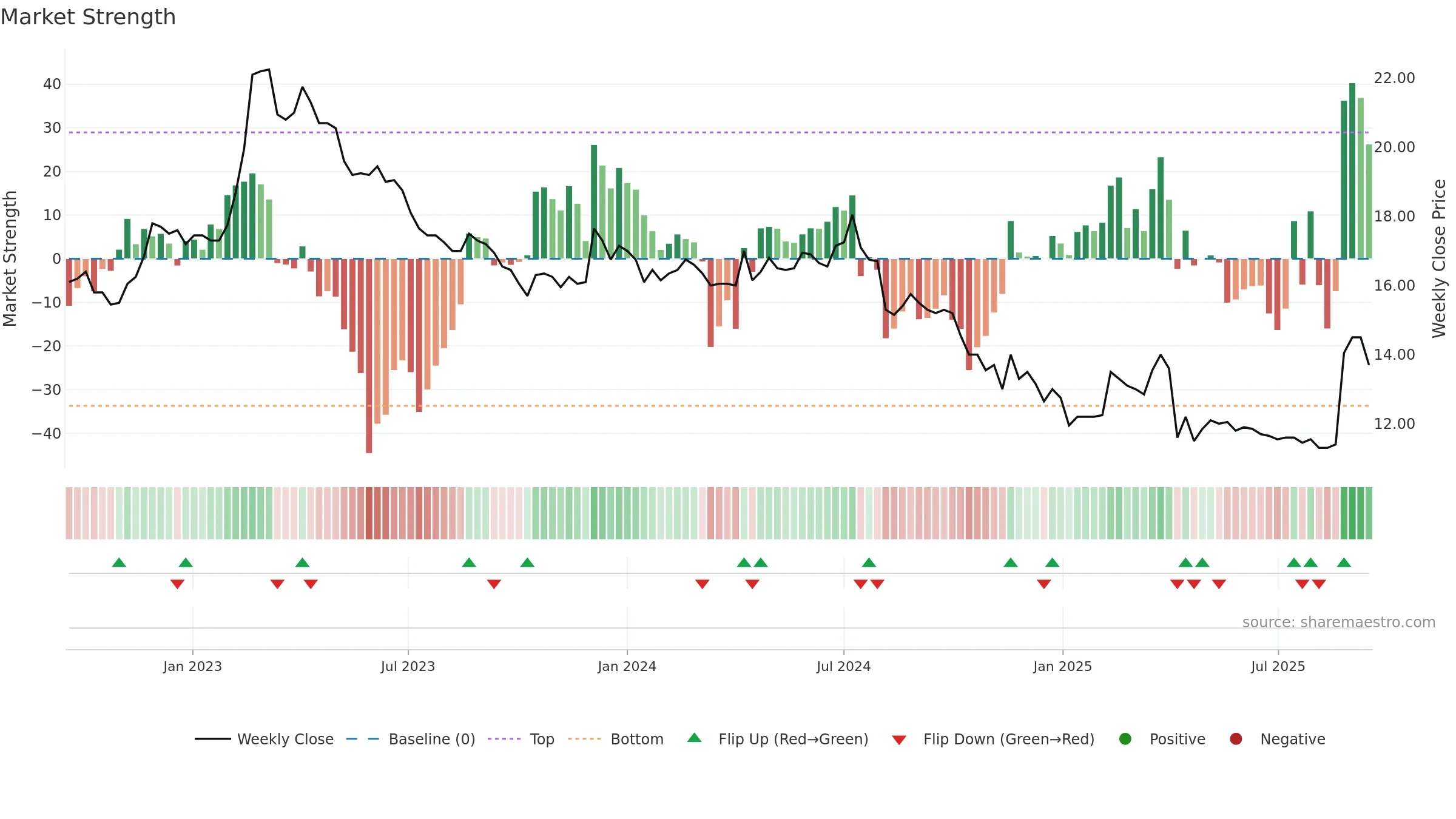Image resolution: width=1456 pixels, height=819 pixels.
Task: Click the 40 strength axis label
Action: coord(52,84)
